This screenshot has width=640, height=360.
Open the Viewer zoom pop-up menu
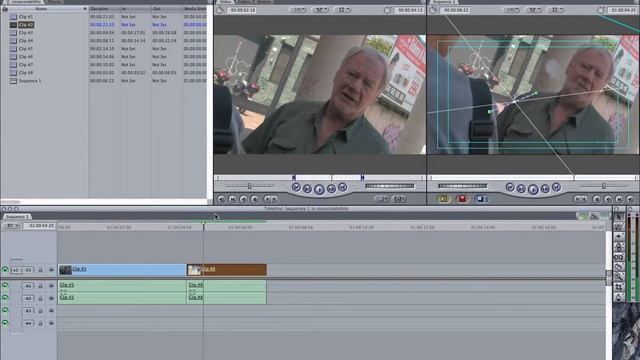(298, 10)
